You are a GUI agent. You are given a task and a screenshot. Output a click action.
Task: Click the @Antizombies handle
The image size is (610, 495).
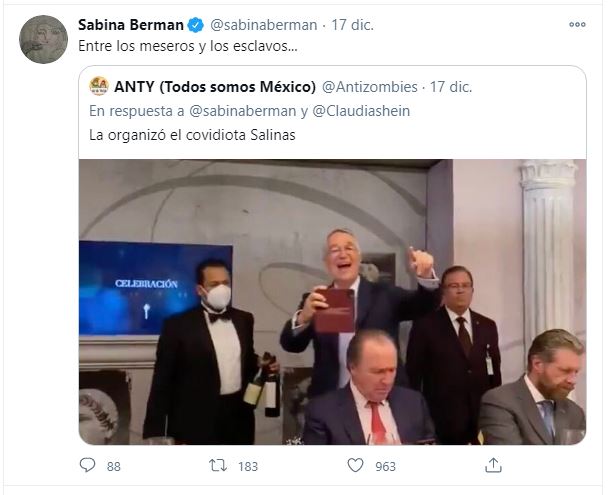(x=370, y=87)
